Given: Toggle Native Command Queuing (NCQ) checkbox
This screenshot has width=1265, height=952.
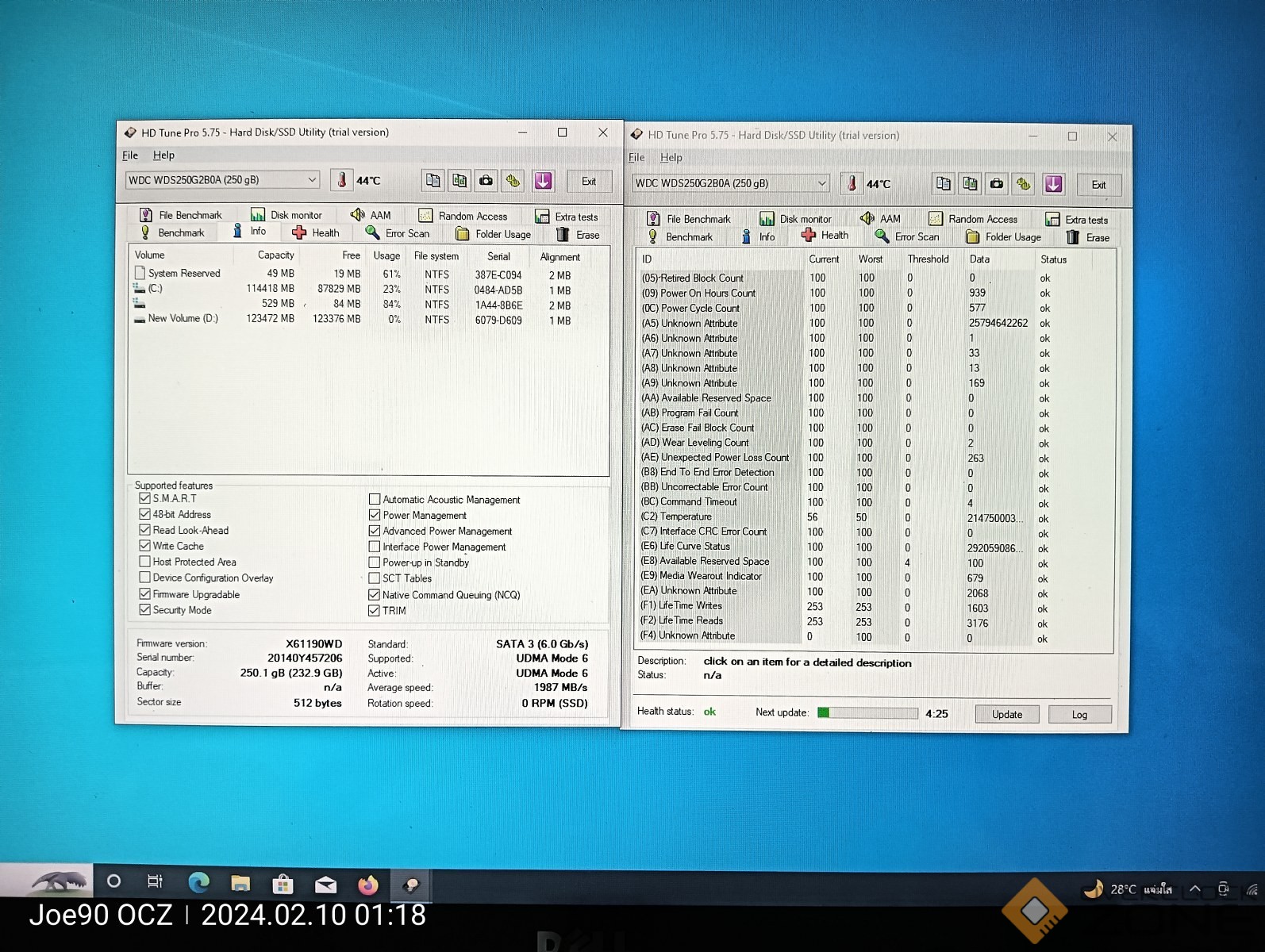Looking at the screenshot, I should click(375, 594).
